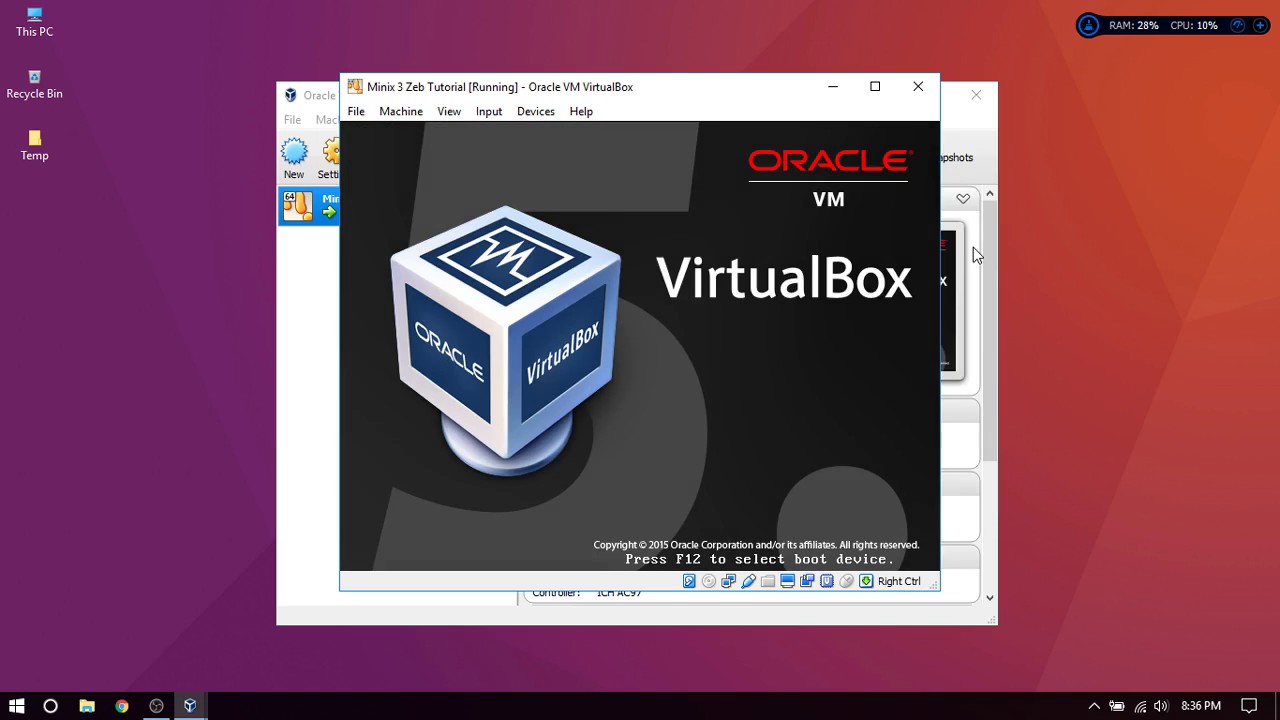This screenshot has width=1280, height=720.
Task: Click the battery tray icon
Action: pyautogui.click(x=1117, y=706)
